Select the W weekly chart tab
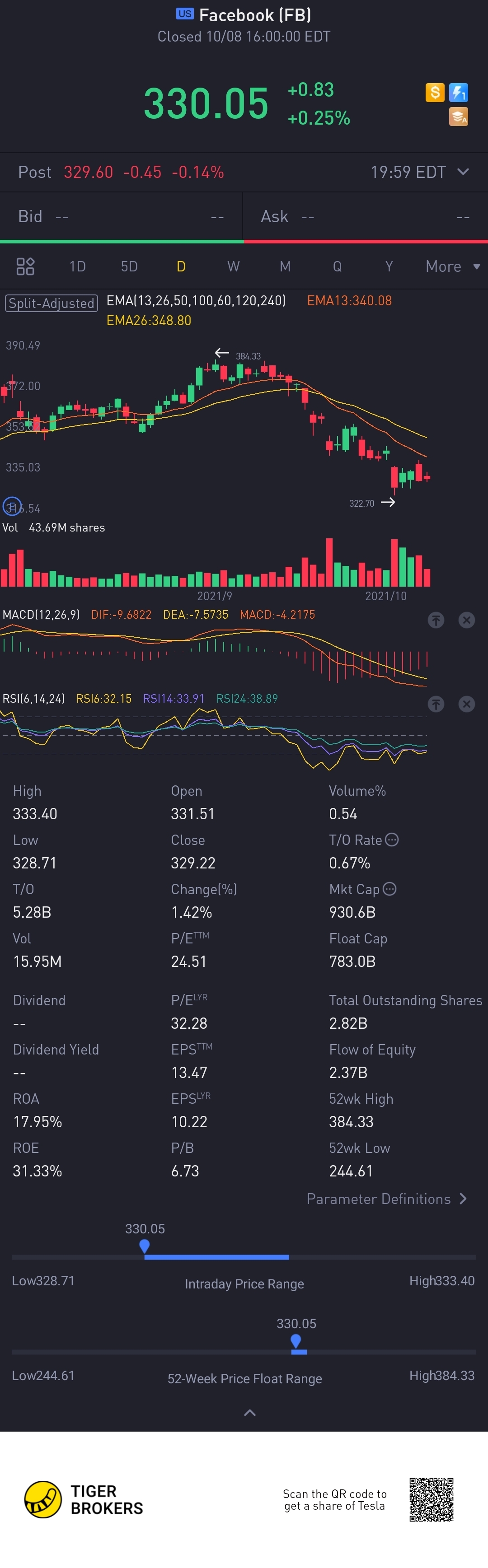 233,266
